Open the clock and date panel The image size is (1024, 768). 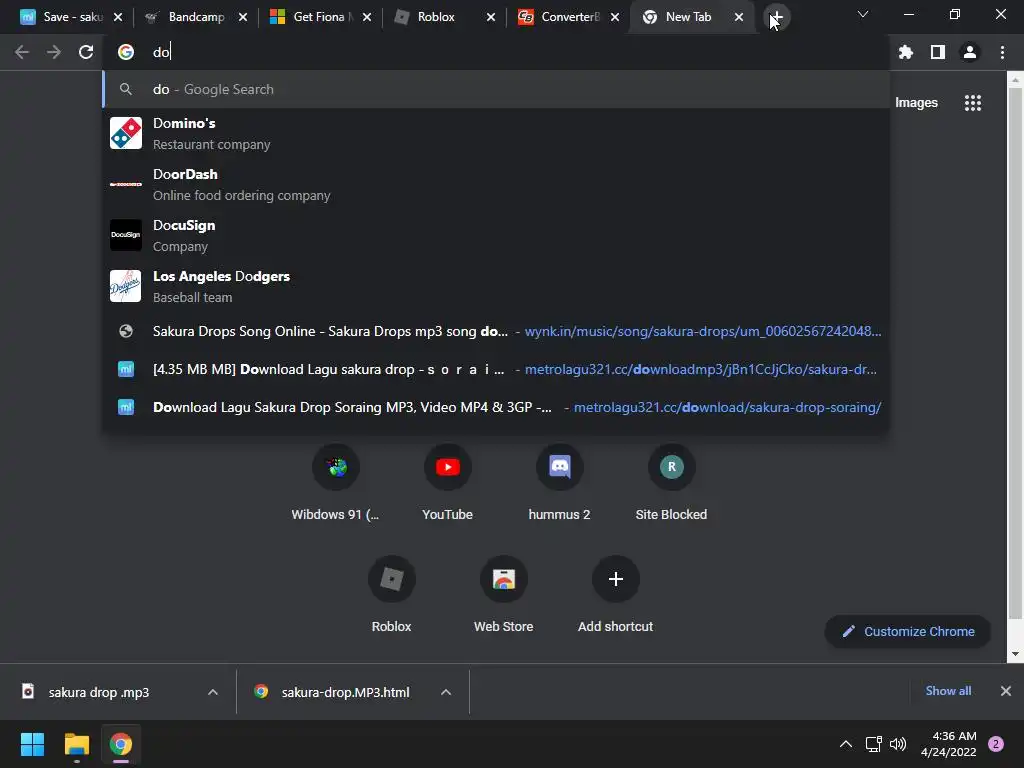pyautogui.click(x=948, y=744)
